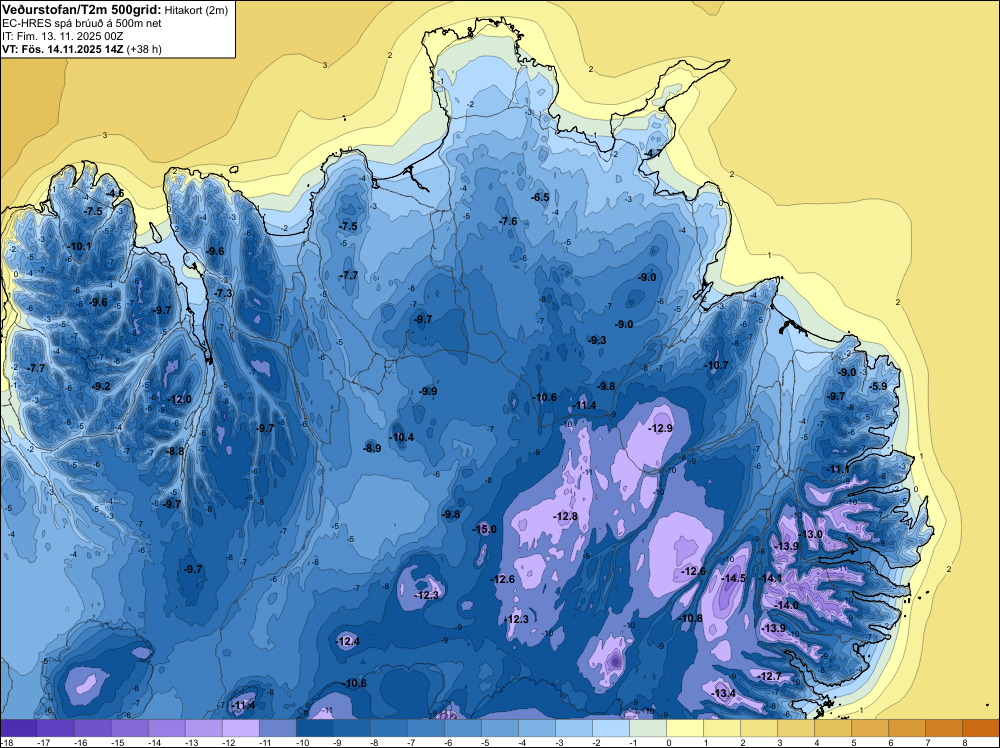Click the -7.3 temperature value

(223, 293)
